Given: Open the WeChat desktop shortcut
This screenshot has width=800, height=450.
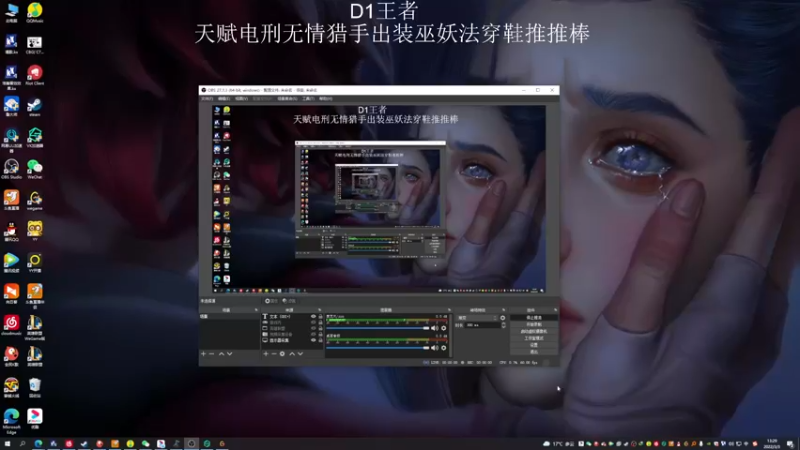Looking at the screenshot, I should click(35, 169).
